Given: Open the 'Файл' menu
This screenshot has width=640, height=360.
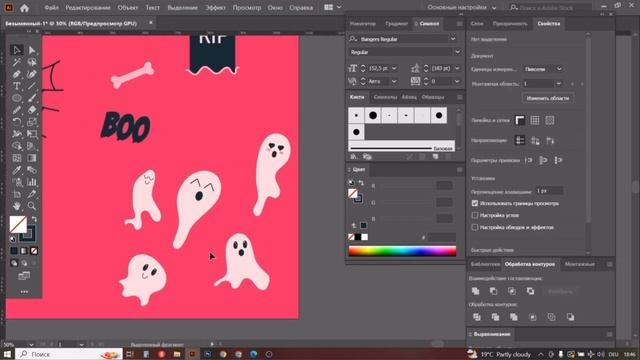Looking at the screenshot, I should [x=51, y=8].
